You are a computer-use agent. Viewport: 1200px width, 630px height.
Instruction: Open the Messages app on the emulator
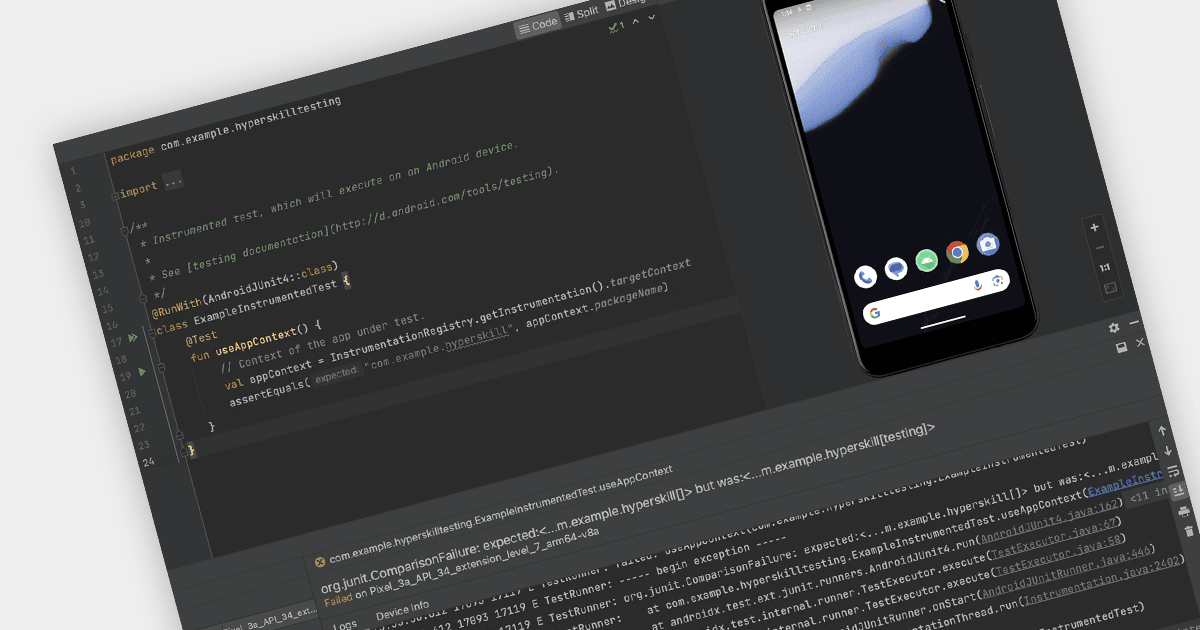pos(896,268)
